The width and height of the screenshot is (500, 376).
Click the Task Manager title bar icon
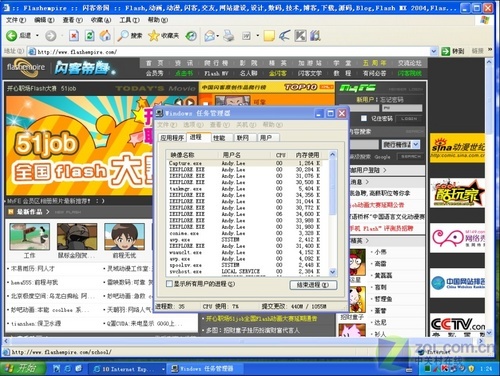[x=160, y=113]
